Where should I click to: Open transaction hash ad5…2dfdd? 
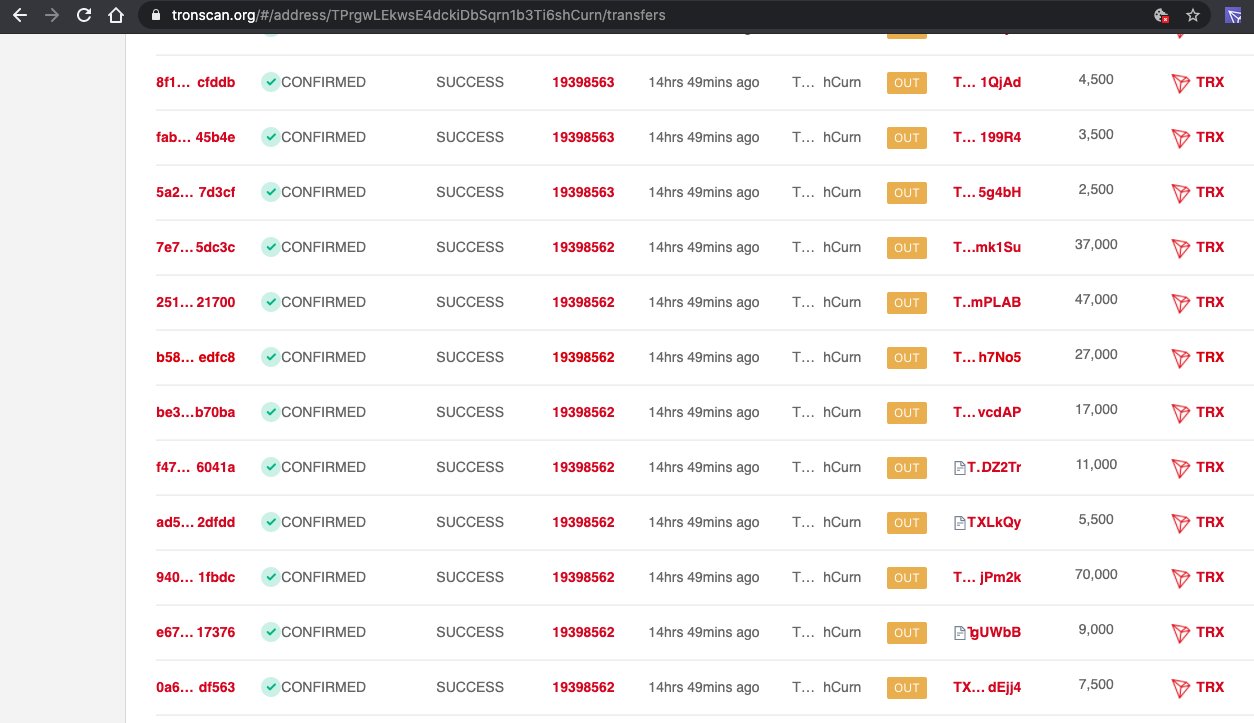196,522
